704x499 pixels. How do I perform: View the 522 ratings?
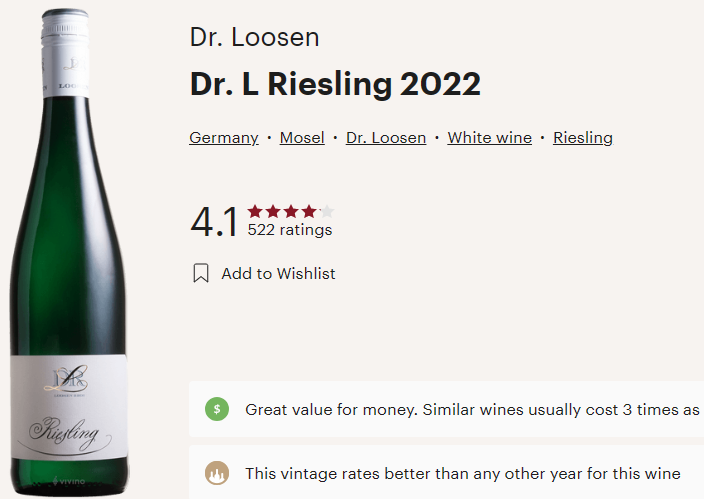click(290, 230)
